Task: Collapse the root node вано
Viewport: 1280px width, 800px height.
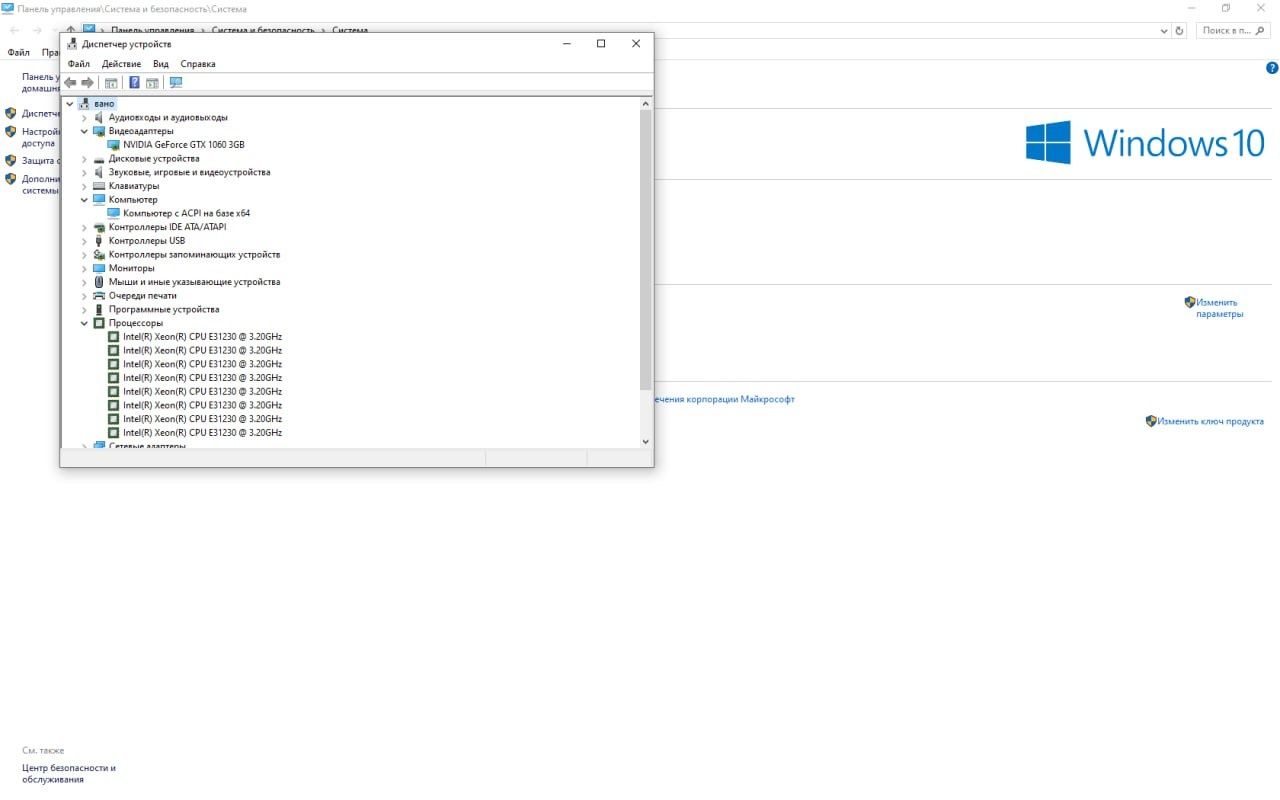Action: [x=70, y=104]
